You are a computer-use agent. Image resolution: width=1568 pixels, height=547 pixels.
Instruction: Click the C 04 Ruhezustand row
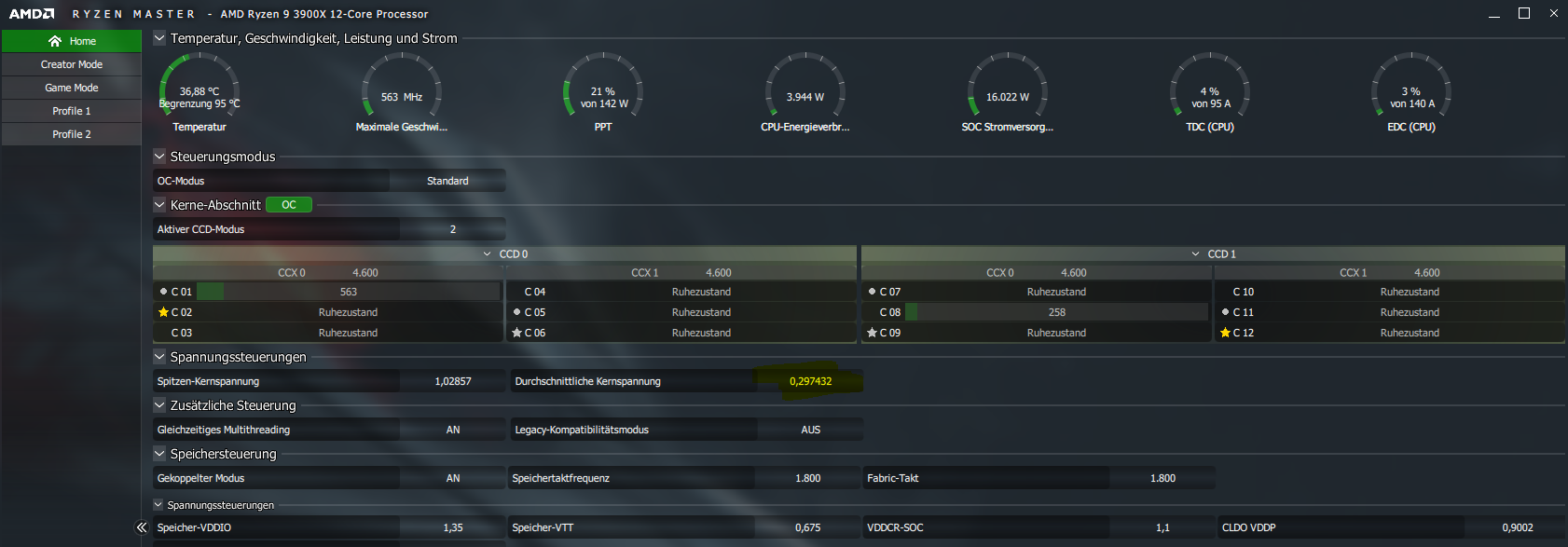pos(681,292)
